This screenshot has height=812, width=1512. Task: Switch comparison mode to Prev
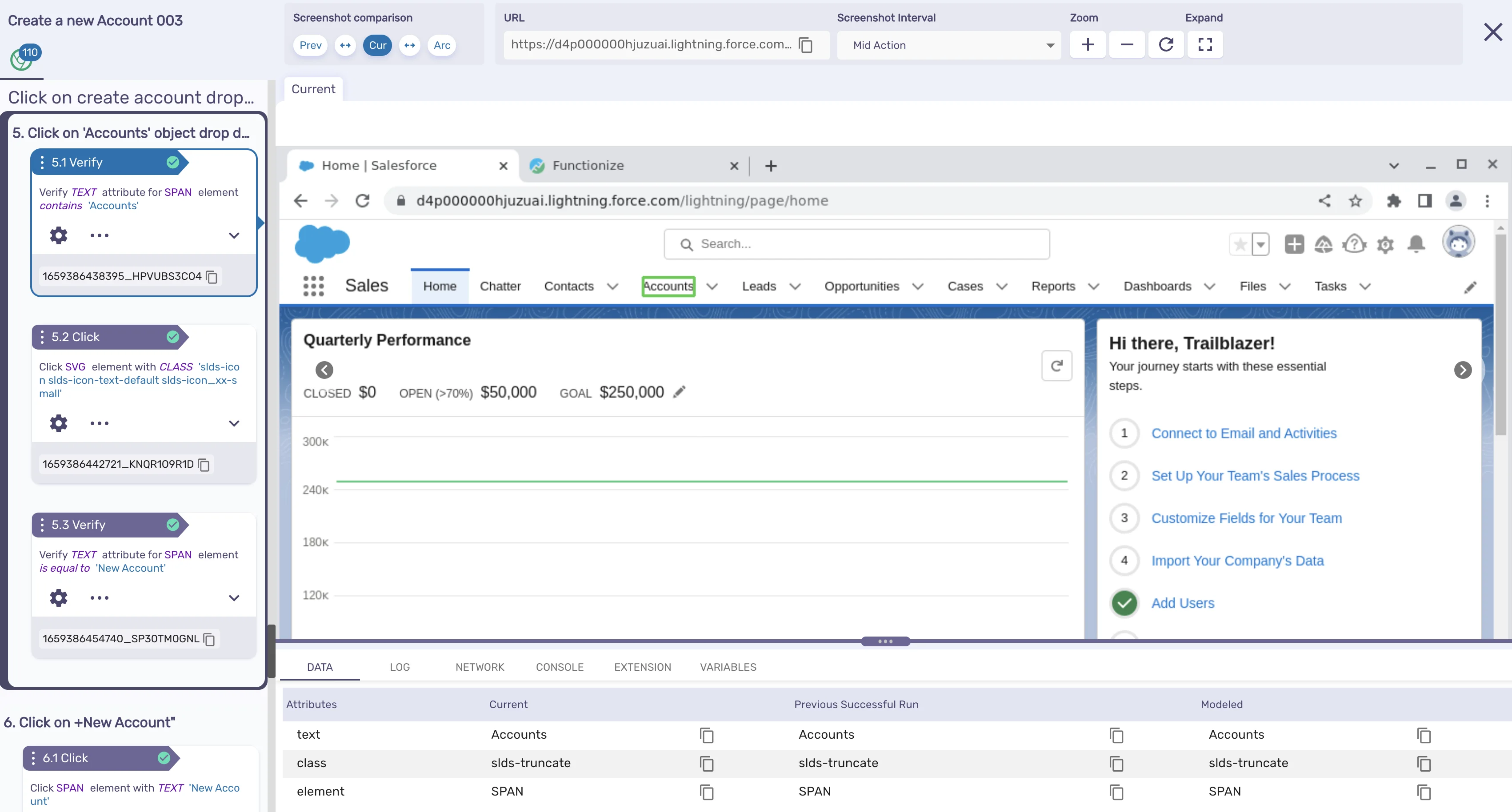click(310, 45)
